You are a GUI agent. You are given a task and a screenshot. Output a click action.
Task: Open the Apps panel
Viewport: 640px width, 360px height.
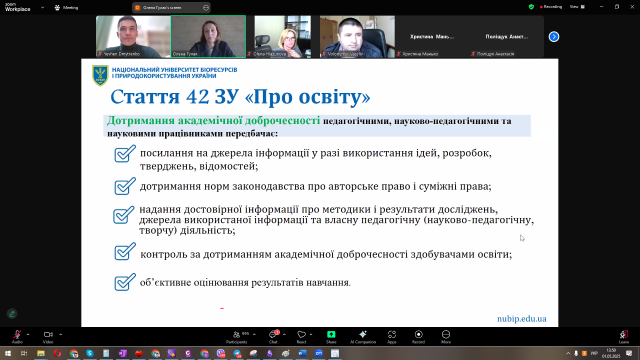coord(391,336)
